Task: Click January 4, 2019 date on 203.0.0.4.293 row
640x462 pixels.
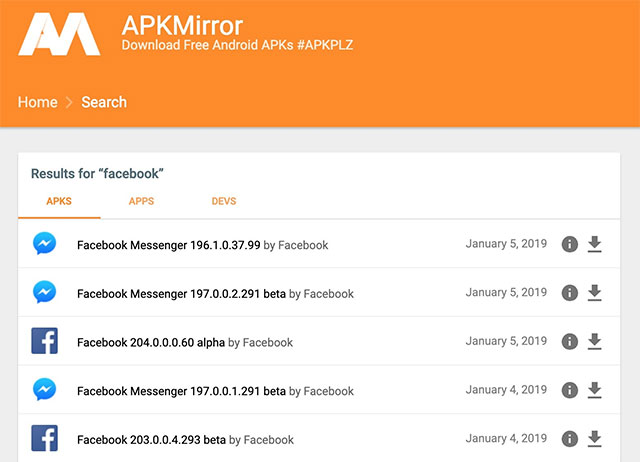Action: point(506,438)
